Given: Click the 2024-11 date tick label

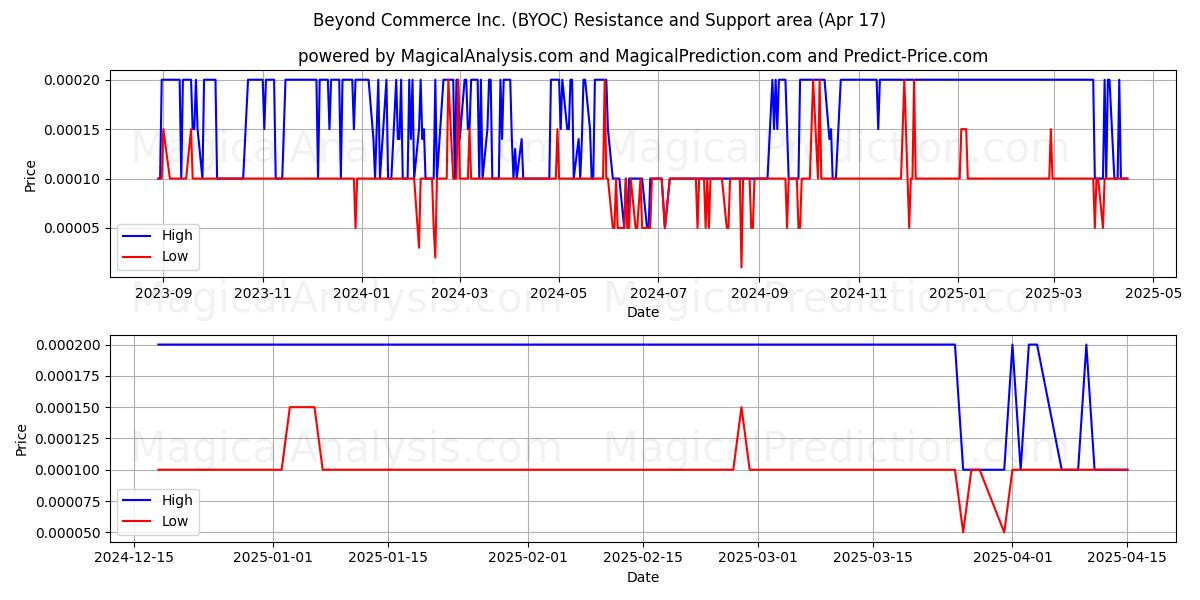Looking at the screenshot, I should [859, 293].
